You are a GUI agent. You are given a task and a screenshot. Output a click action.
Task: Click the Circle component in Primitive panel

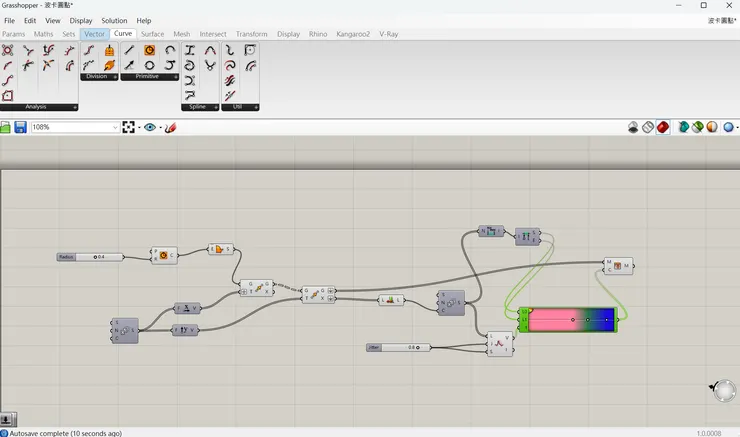150,50
